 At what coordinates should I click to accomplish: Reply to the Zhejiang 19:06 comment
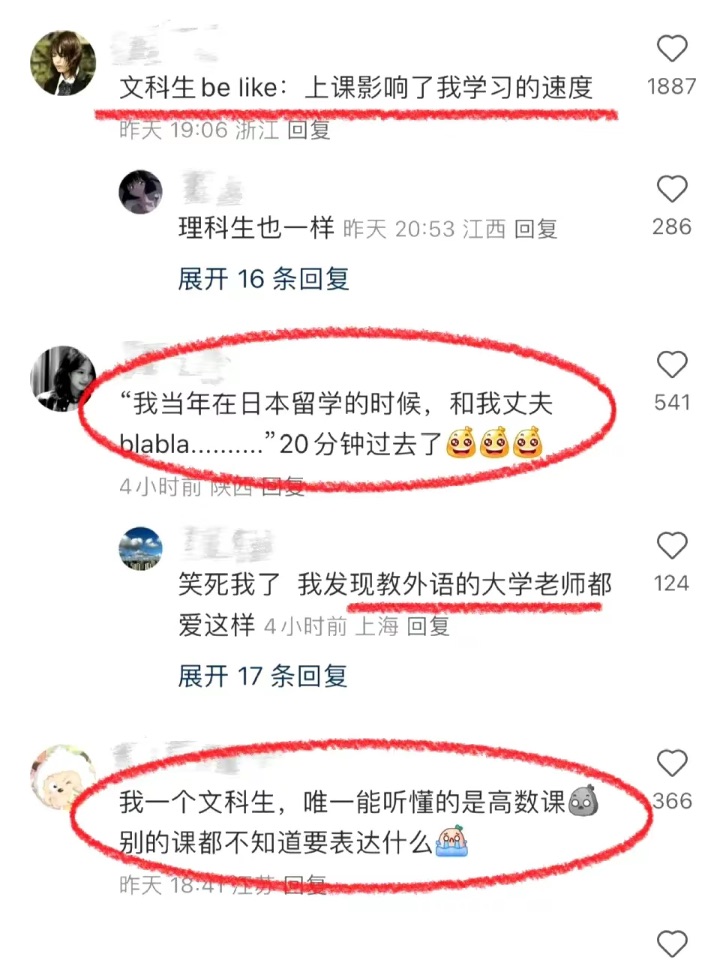click(x=309, y=130)
